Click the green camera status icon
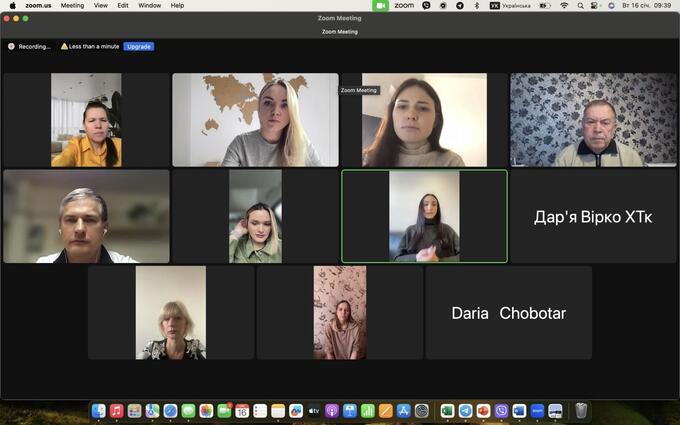680x425 pixels. 380,5
